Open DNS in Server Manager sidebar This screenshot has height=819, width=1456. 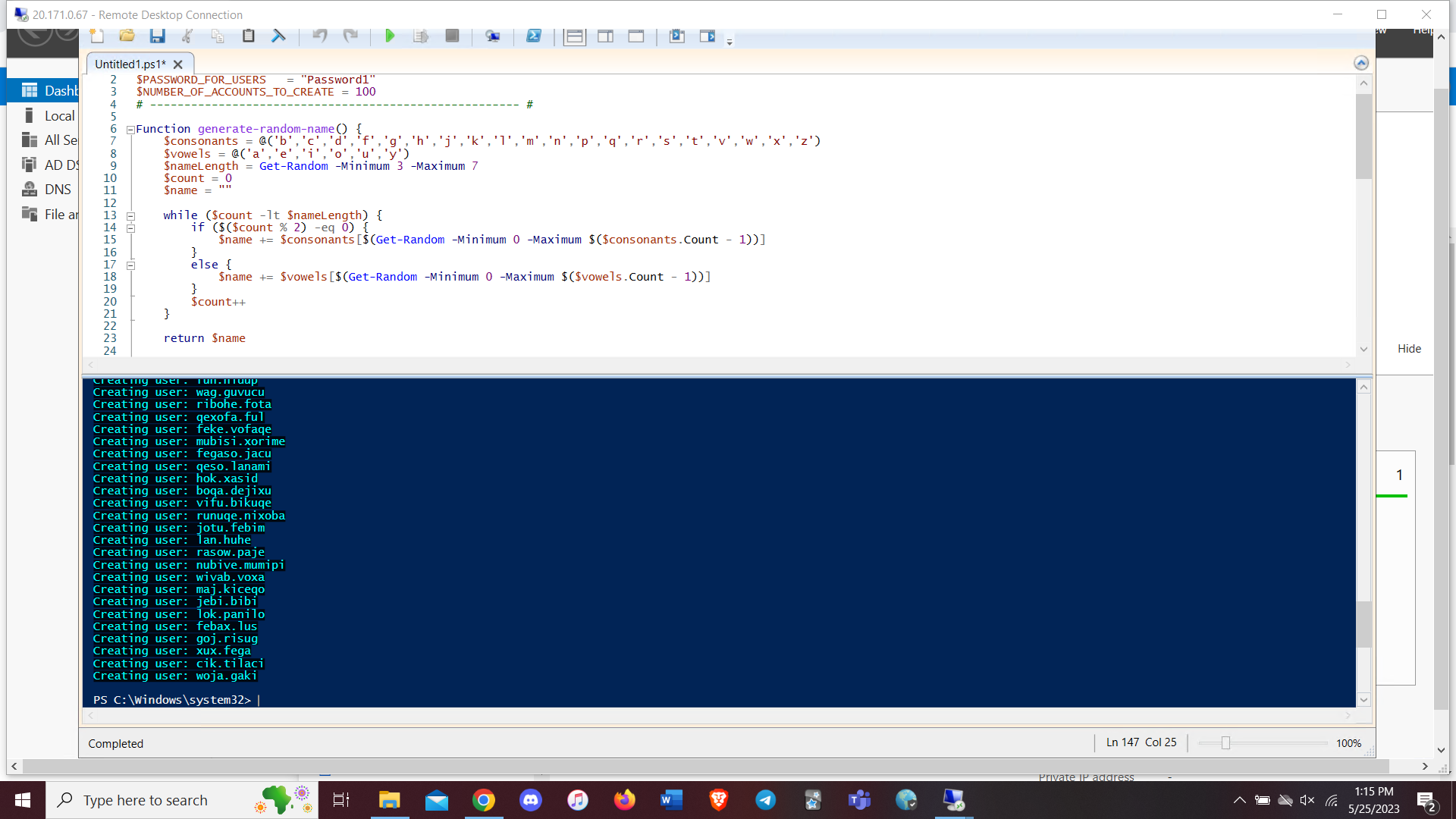coord(58,190)
